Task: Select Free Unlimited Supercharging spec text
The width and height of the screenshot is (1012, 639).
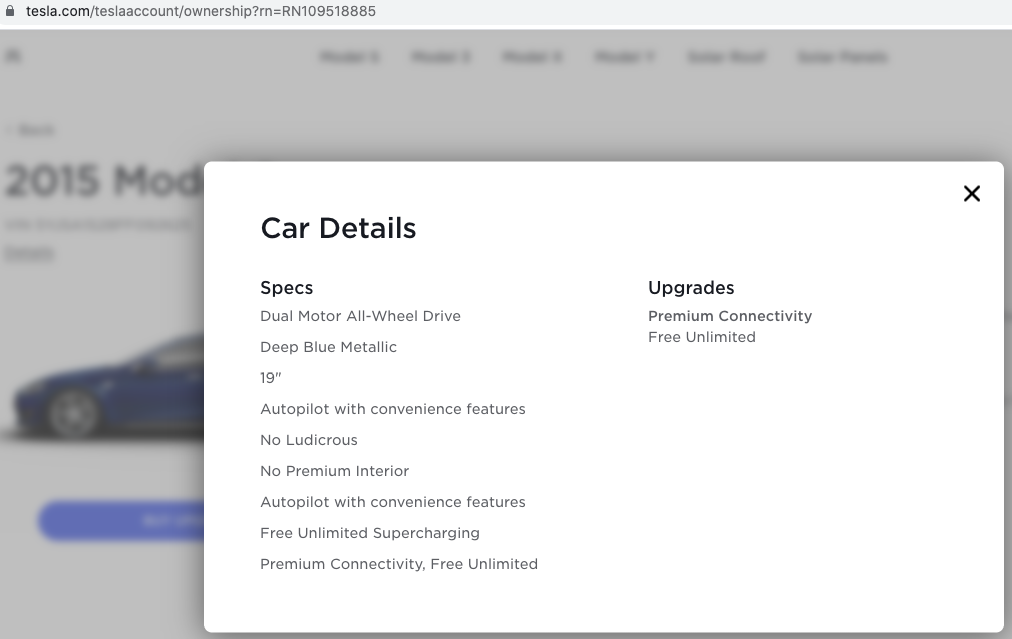Action: (x=370, y=533)
